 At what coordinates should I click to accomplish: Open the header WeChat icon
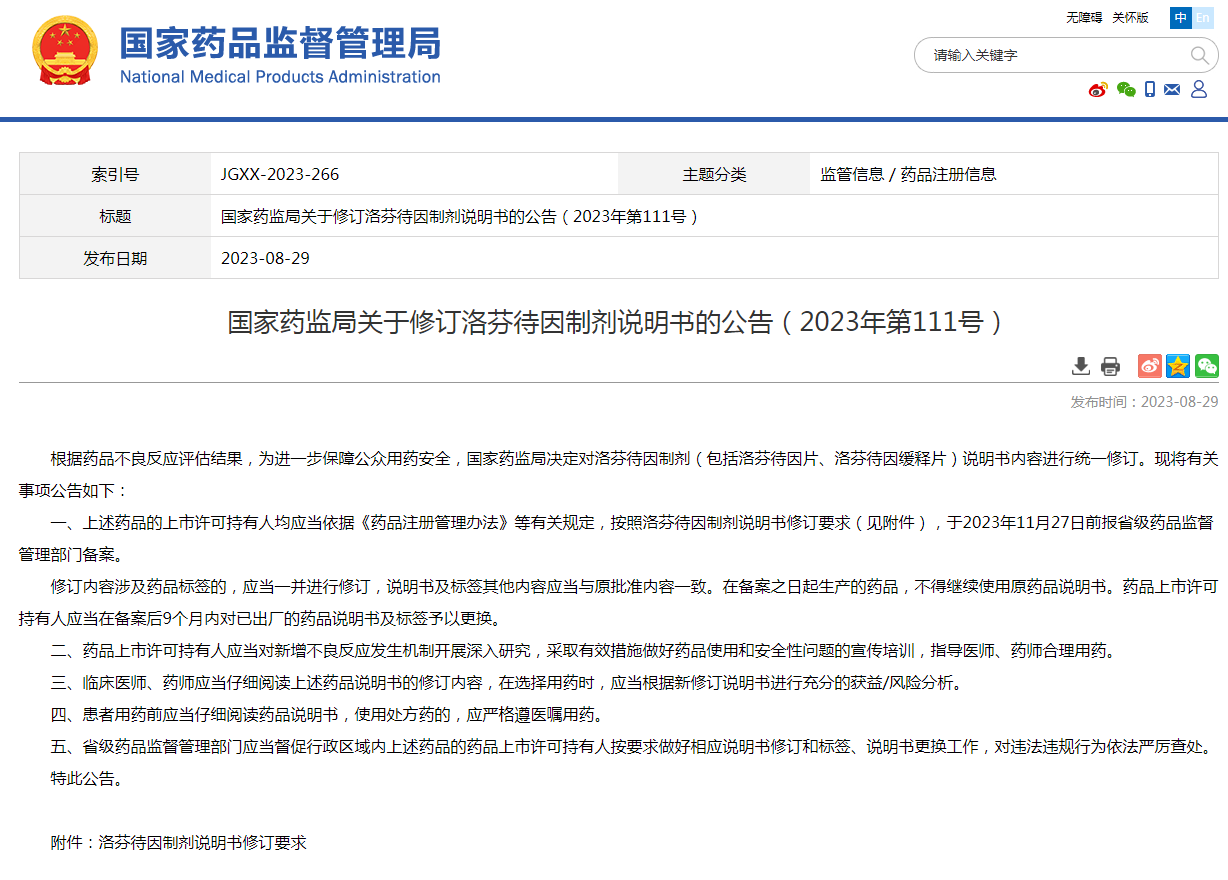tap(1126, 90)
